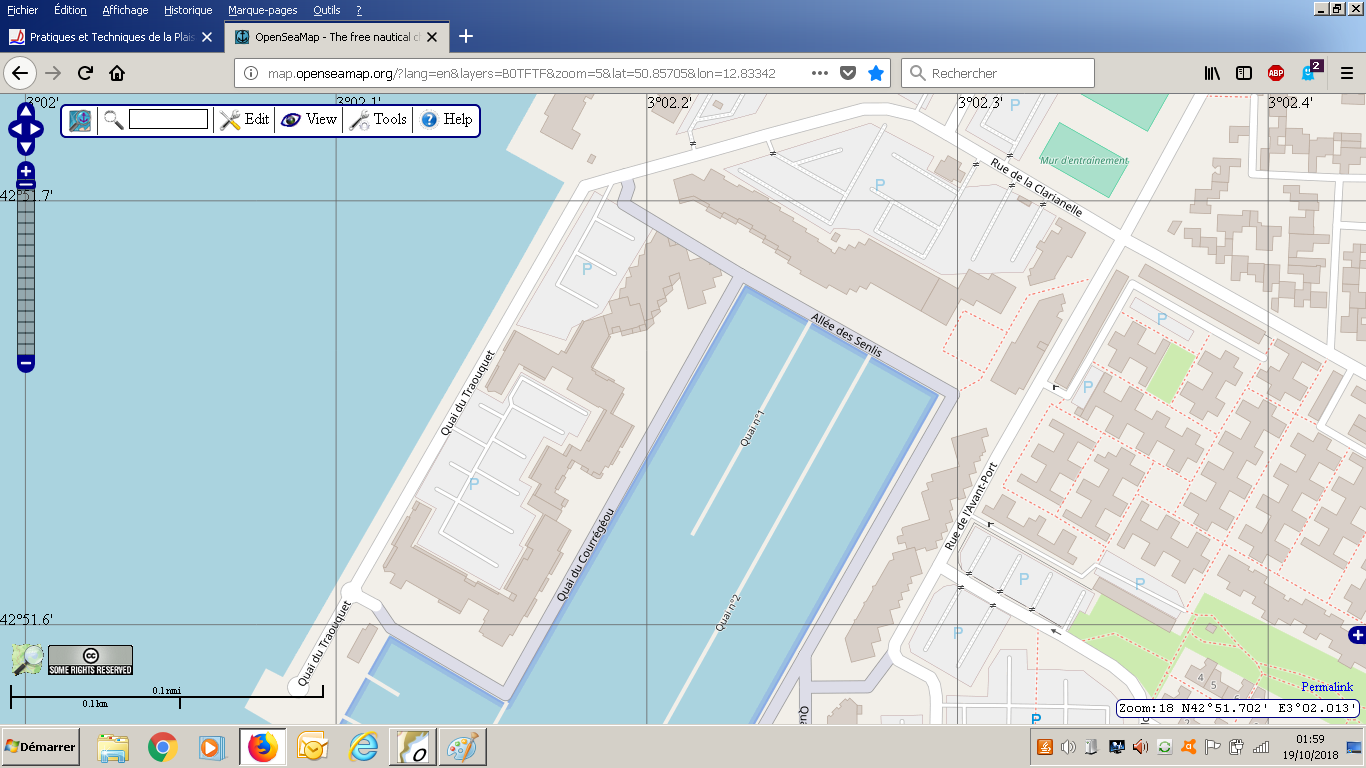Open media player from taskbar
This screenshot has width=1366, height=768.
coord(211,747)
